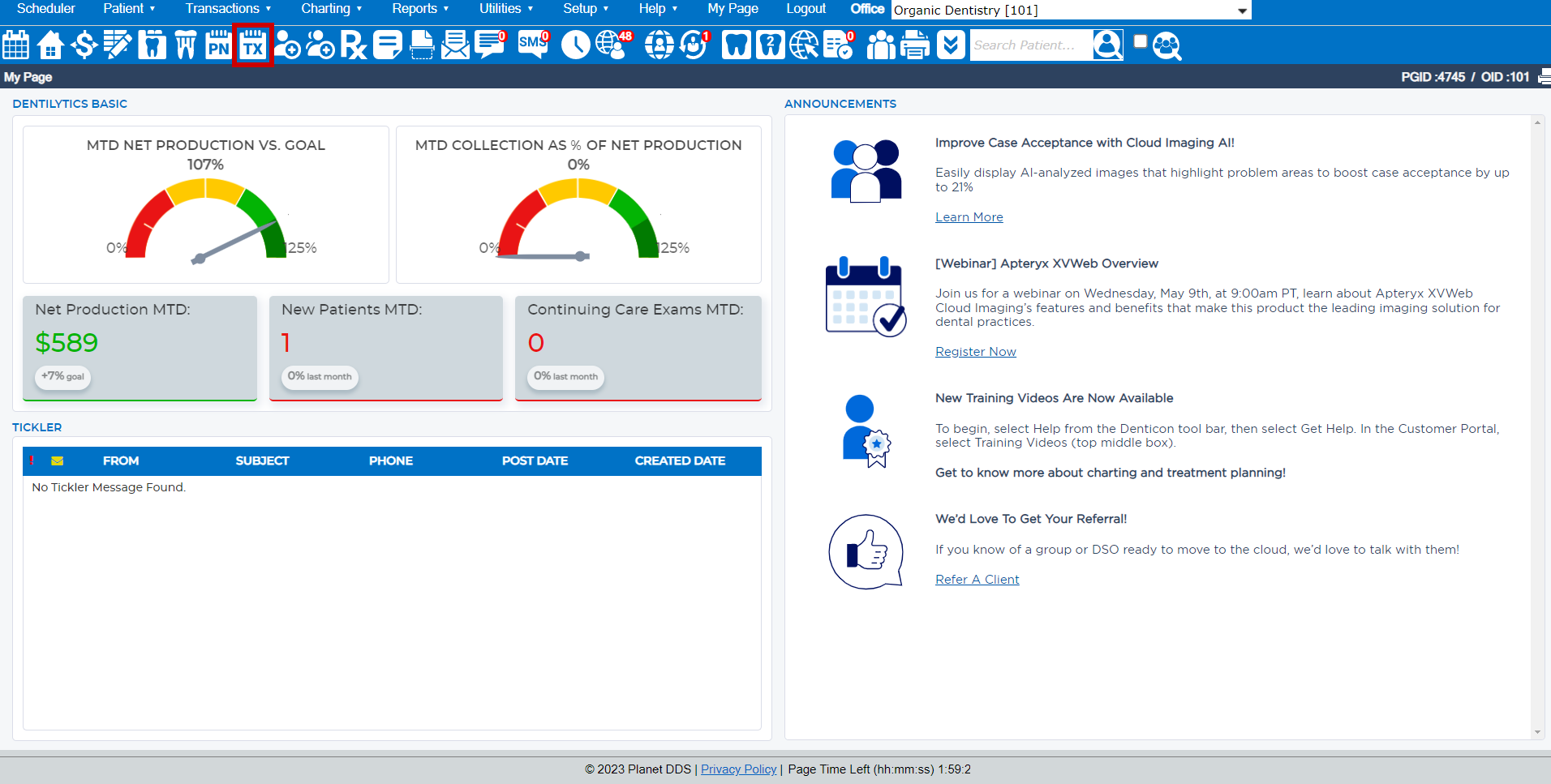Click the POST DATE column header
This screenshot has width=1551, height=784.
tap(535, 461)
